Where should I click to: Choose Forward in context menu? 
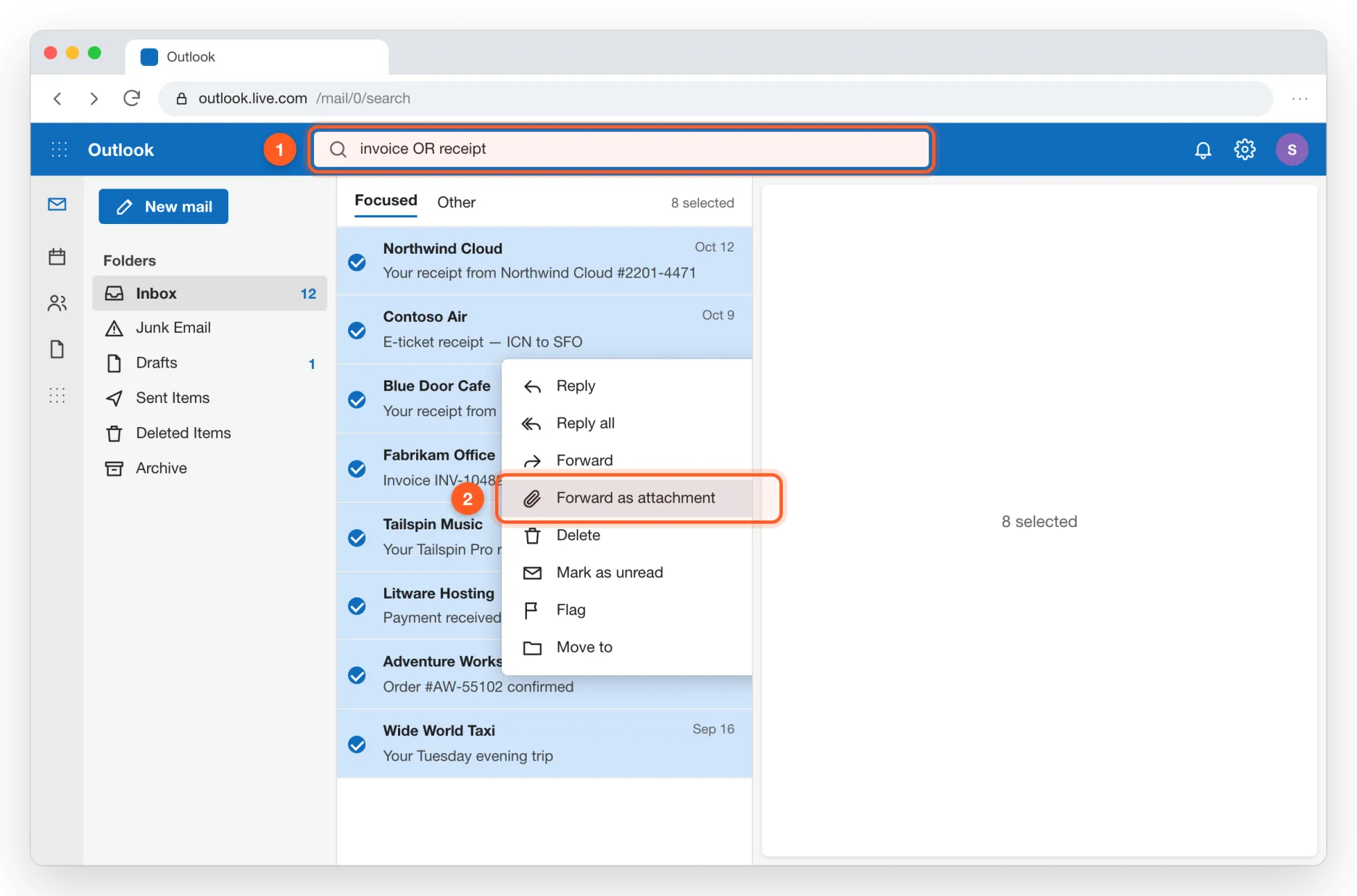627,460
